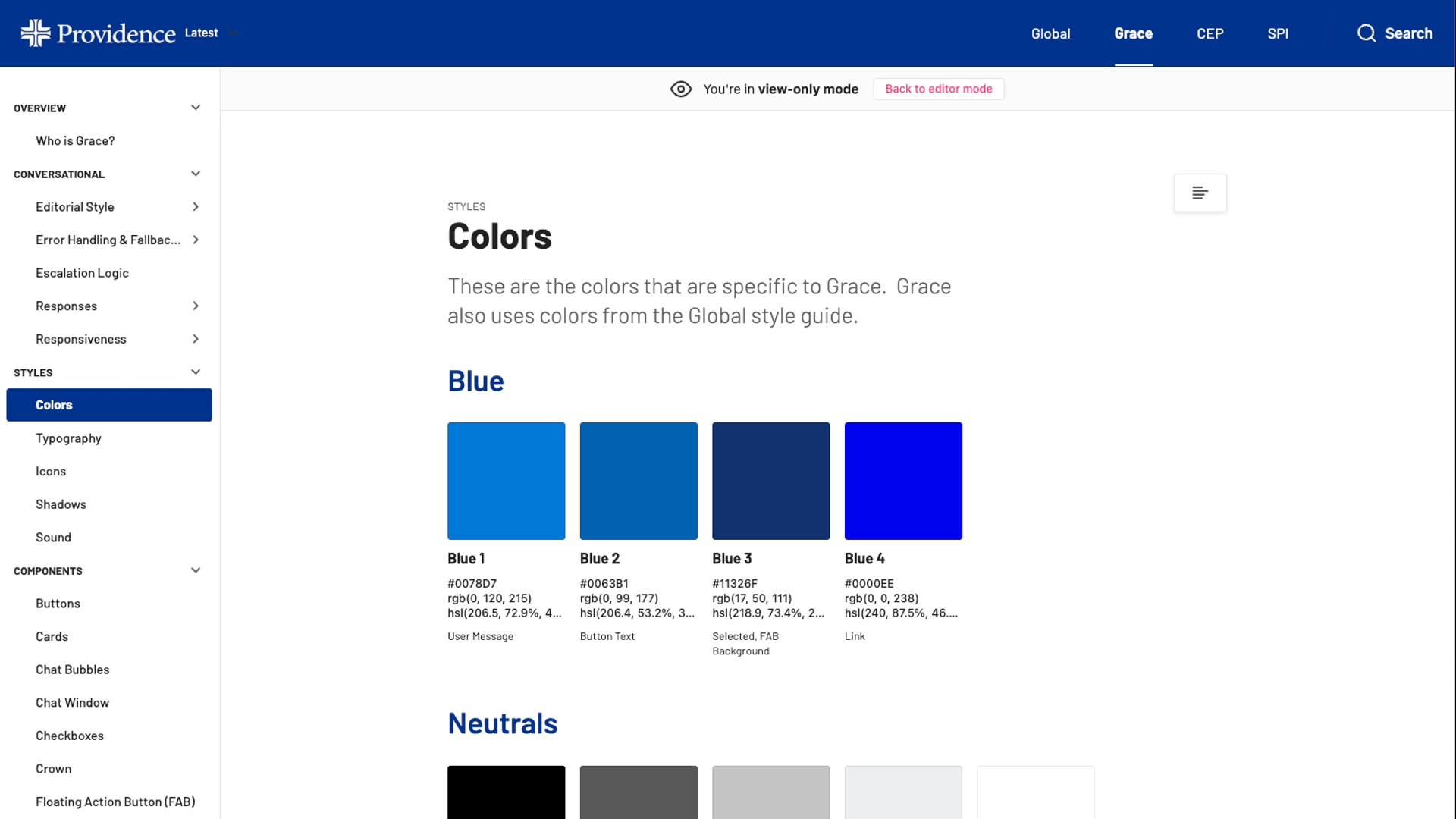Click the view-only mode eye icon
1456x819 pixels.
[x=681, y=89]
